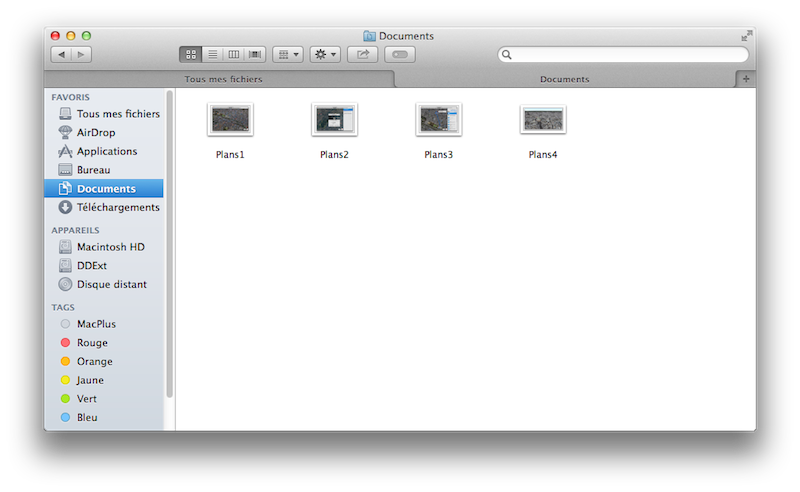Click the Plans3 file name label
The width and height of the screenshot is (800, 492).
point(438,155)
